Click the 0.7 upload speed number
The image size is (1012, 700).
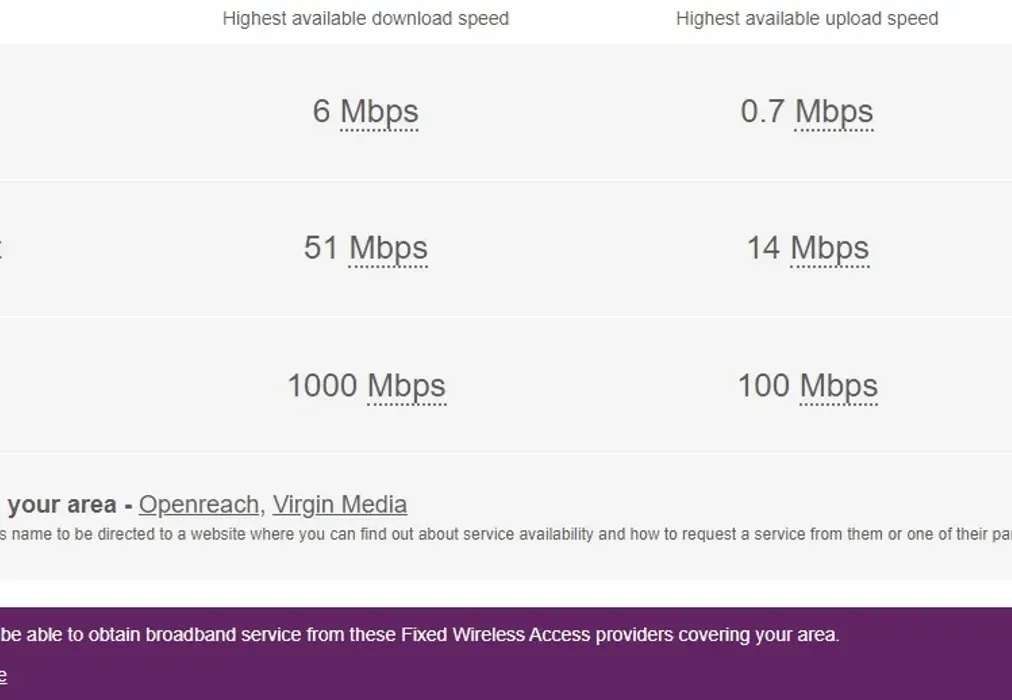point(763,112)
